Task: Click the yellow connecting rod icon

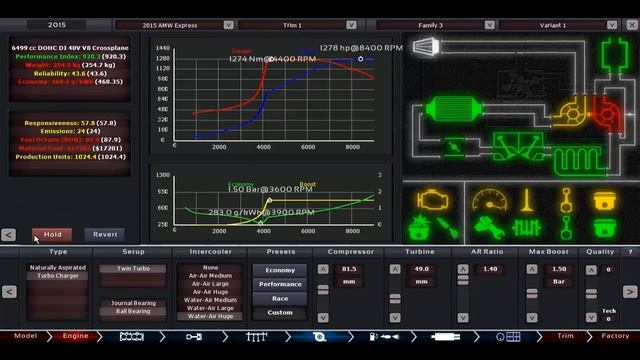Action: pyautogui.click(x=566, y=200)
